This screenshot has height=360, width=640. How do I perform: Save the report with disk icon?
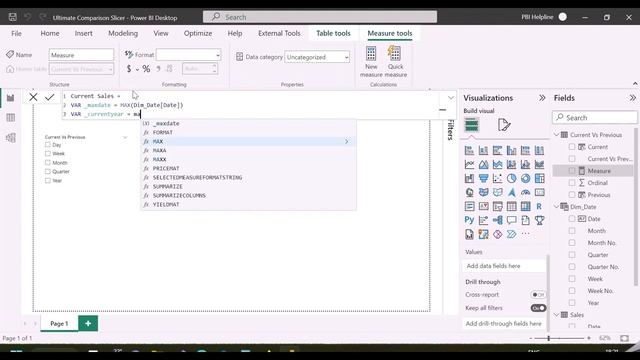pos(13,17)
